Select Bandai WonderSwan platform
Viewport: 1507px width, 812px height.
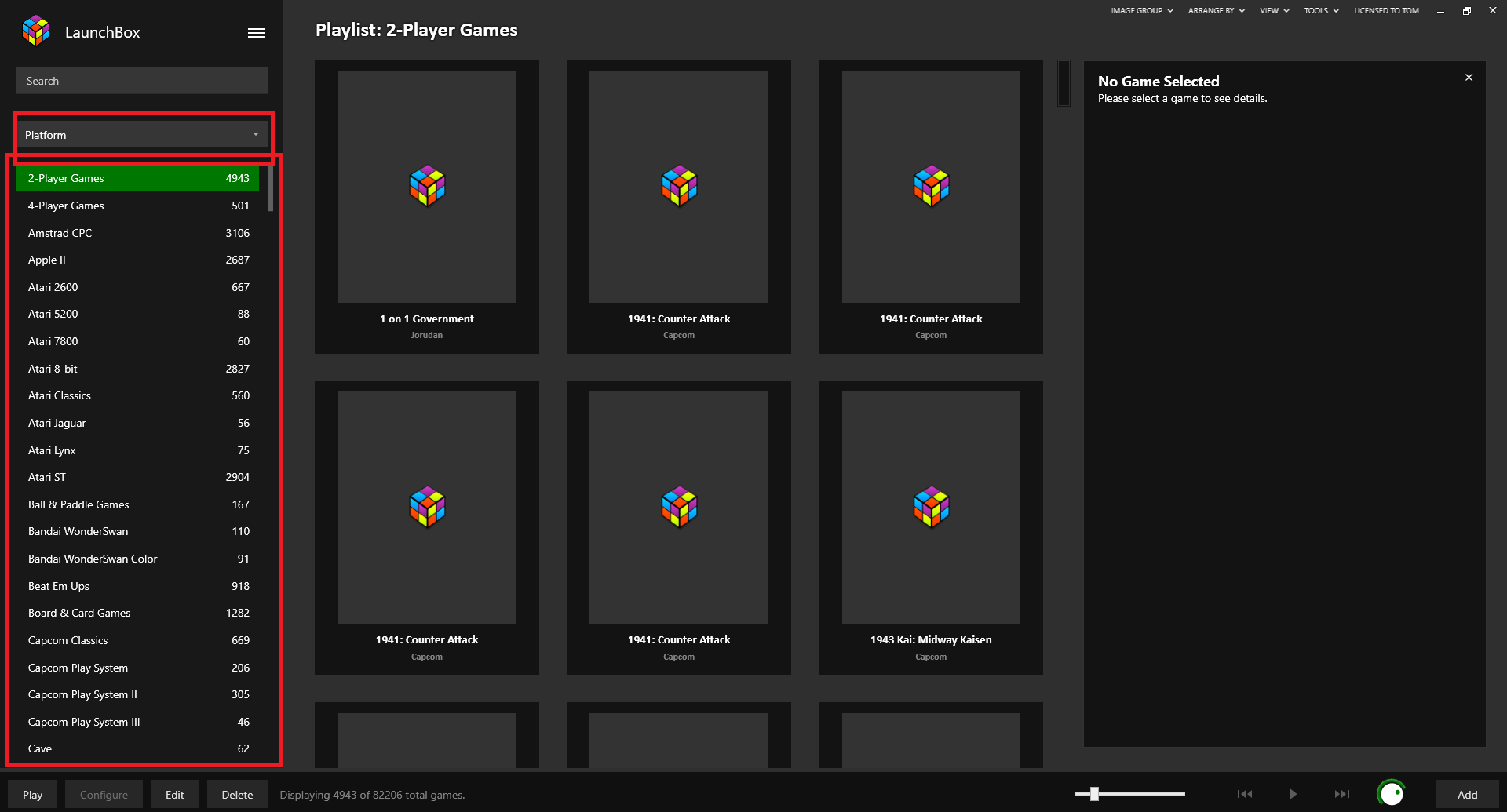tap(137, 531)
